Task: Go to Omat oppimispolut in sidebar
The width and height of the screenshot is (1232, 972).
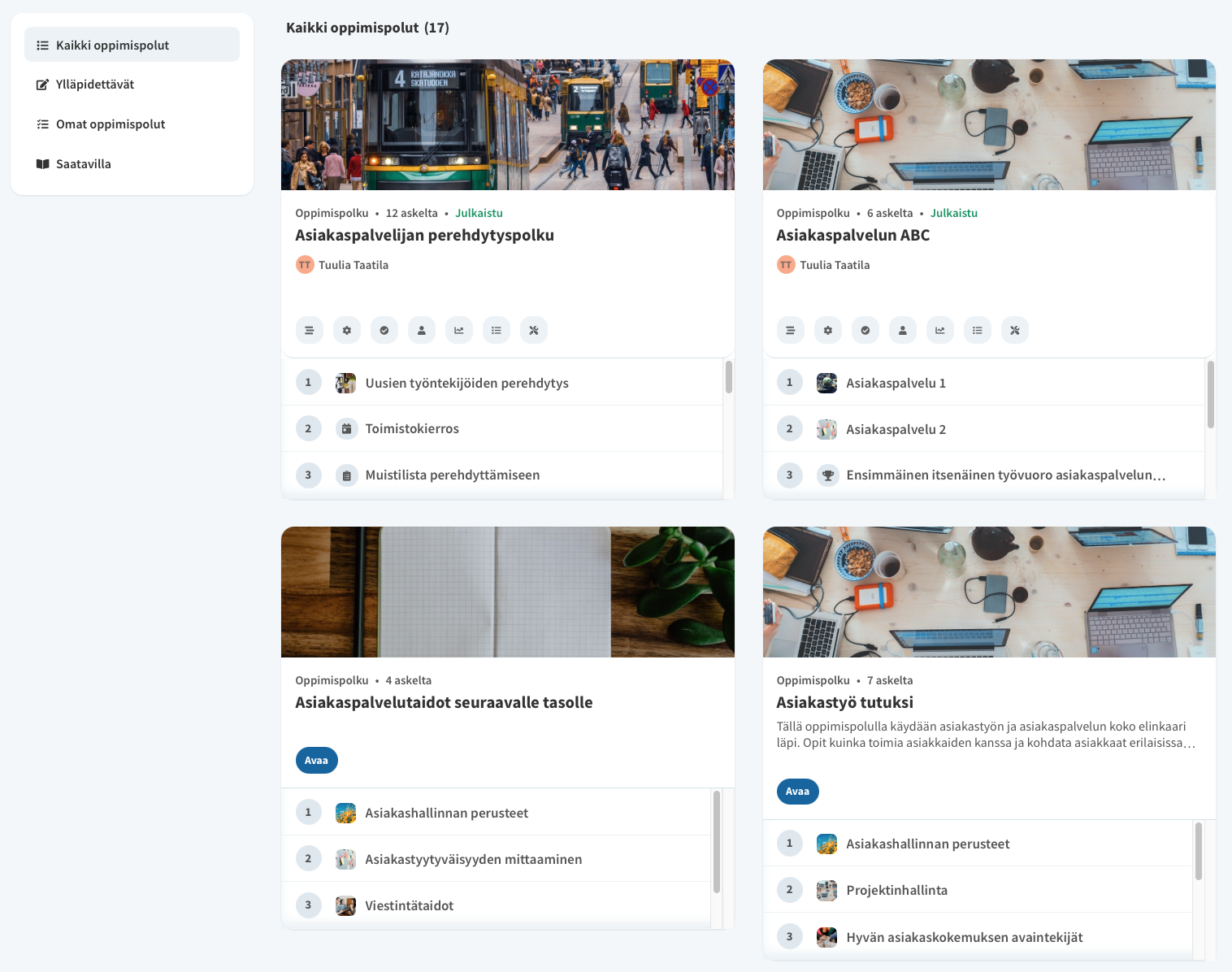Action: coord(111,124)
